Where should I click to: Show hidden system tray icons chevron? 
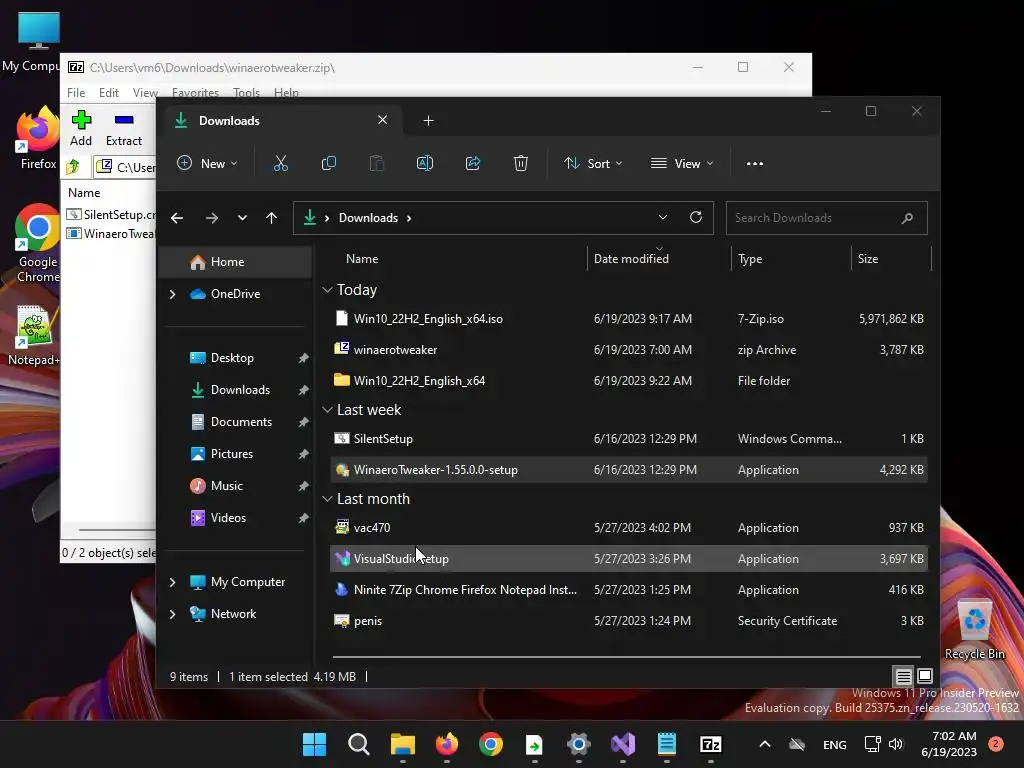[x=765, y=744]
